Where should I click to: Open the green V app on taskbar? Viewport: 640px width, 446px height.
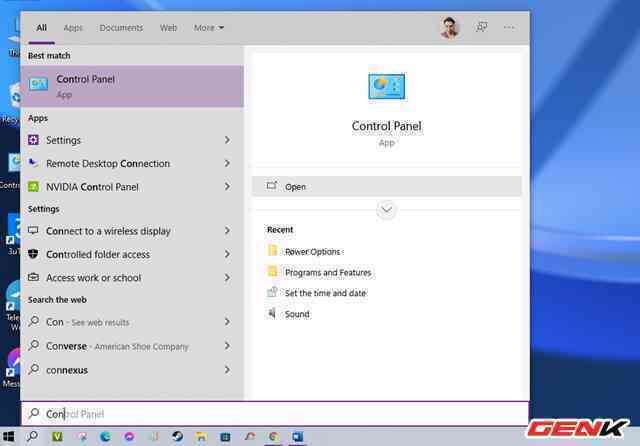pyautogui.click(x=57, y=437)
